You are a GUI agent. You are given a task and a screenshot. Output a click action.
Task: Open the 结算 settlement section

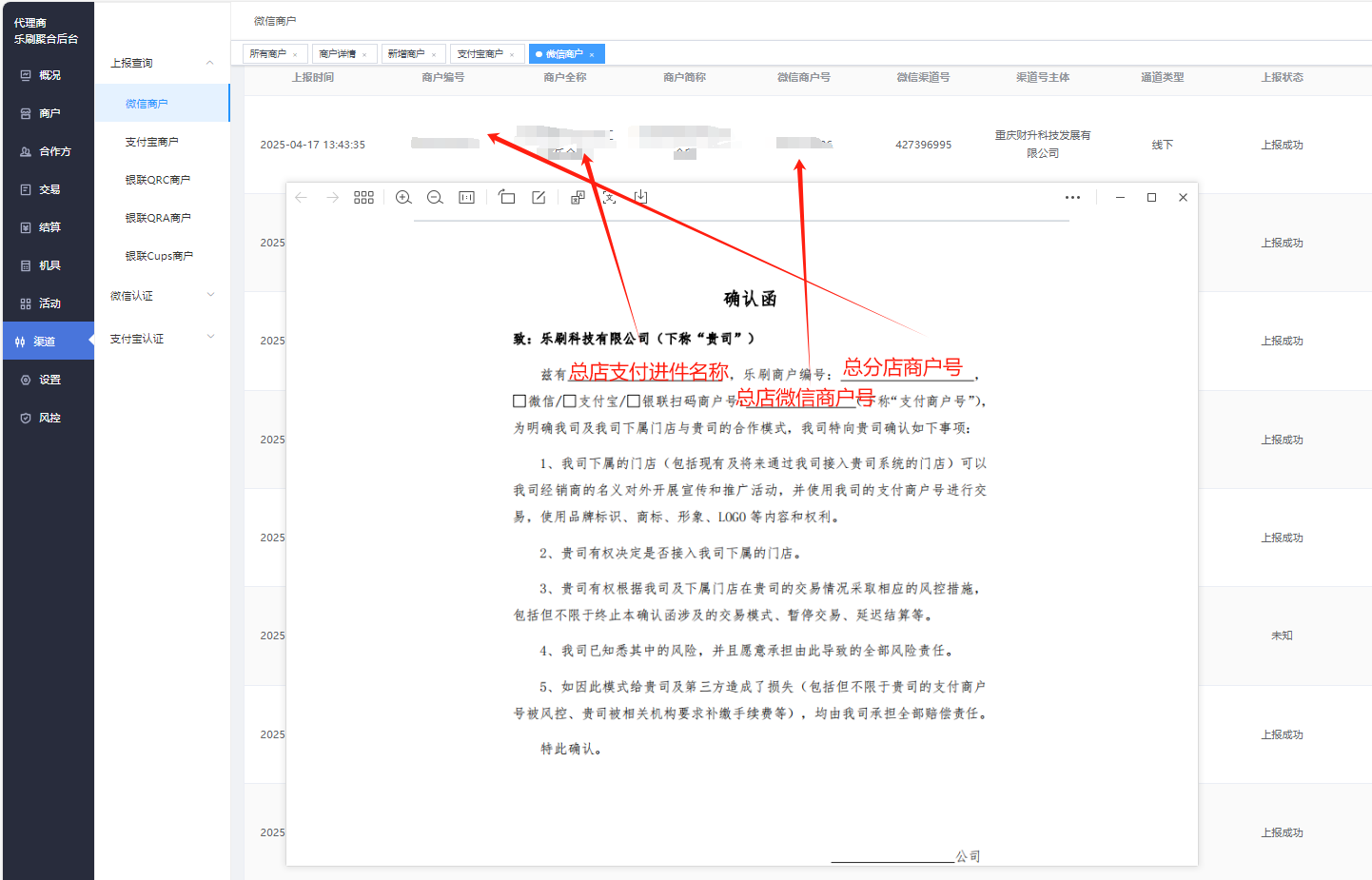(49, 227)
